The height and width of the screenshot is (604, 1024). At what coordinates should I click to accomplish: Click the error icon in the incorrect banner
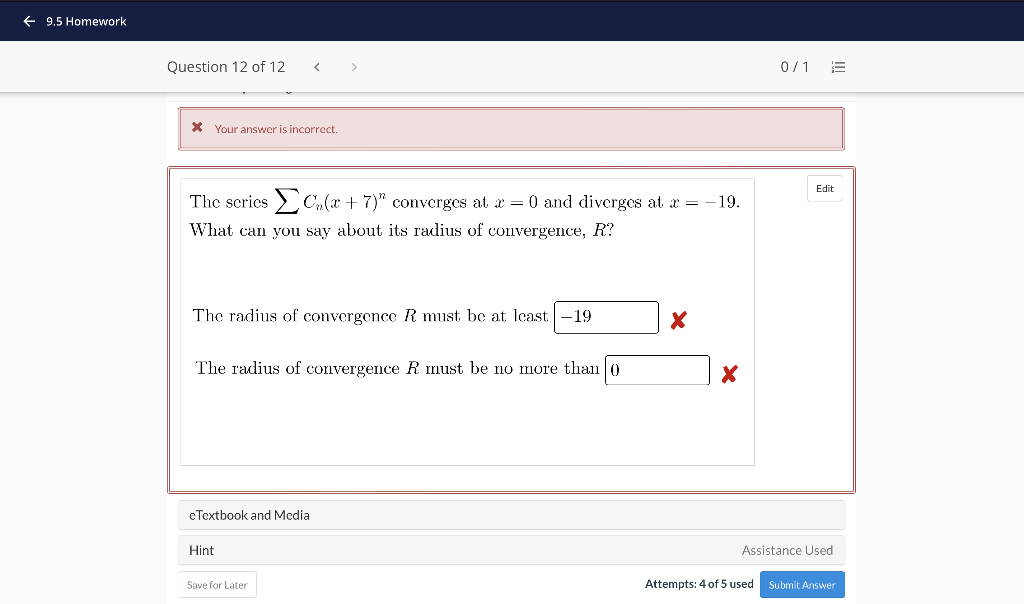point(197,128)
